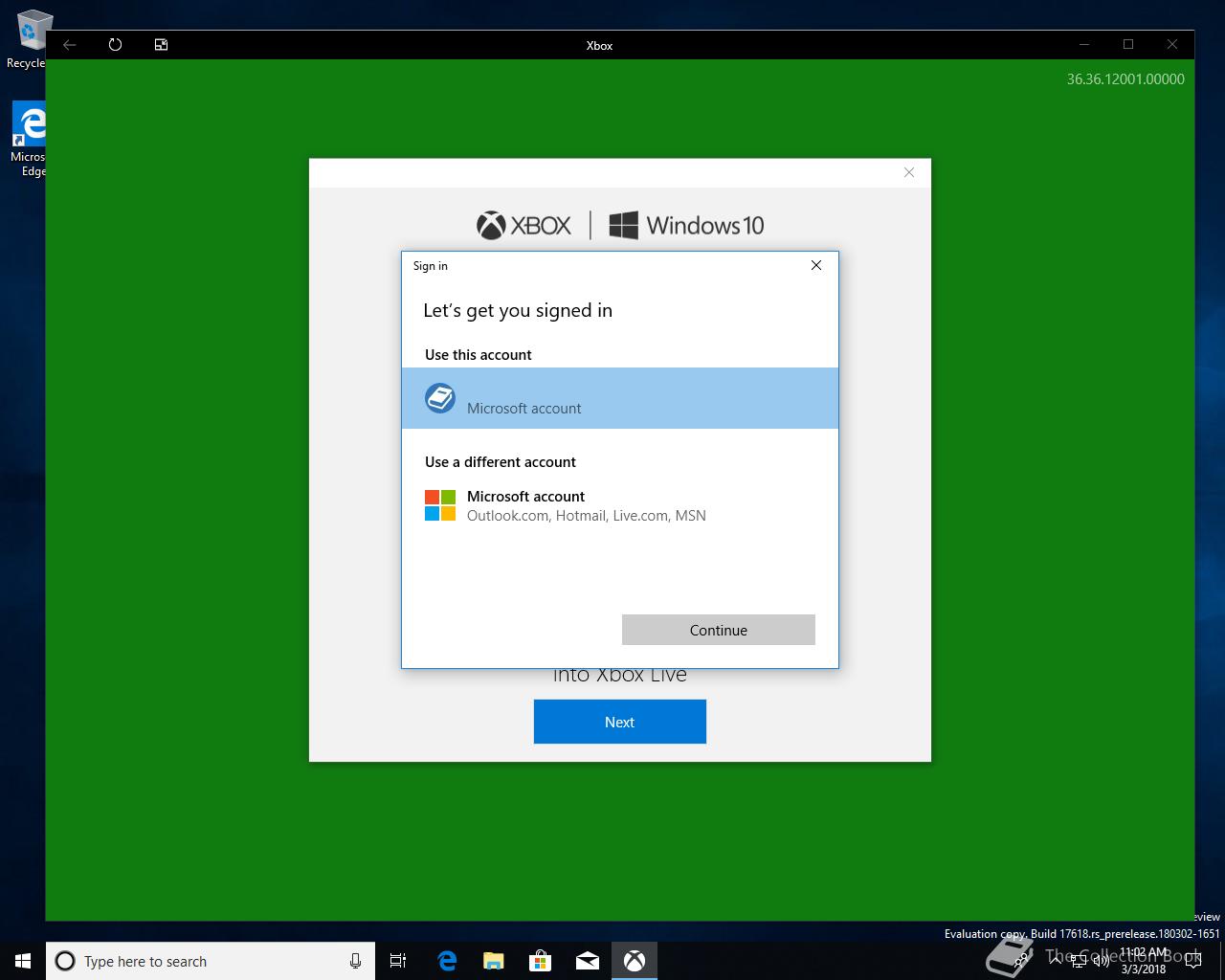This screenshot has width=1225, height=980.
Task: Activate the microphone in the taskbar search
Action: point(355,961)
